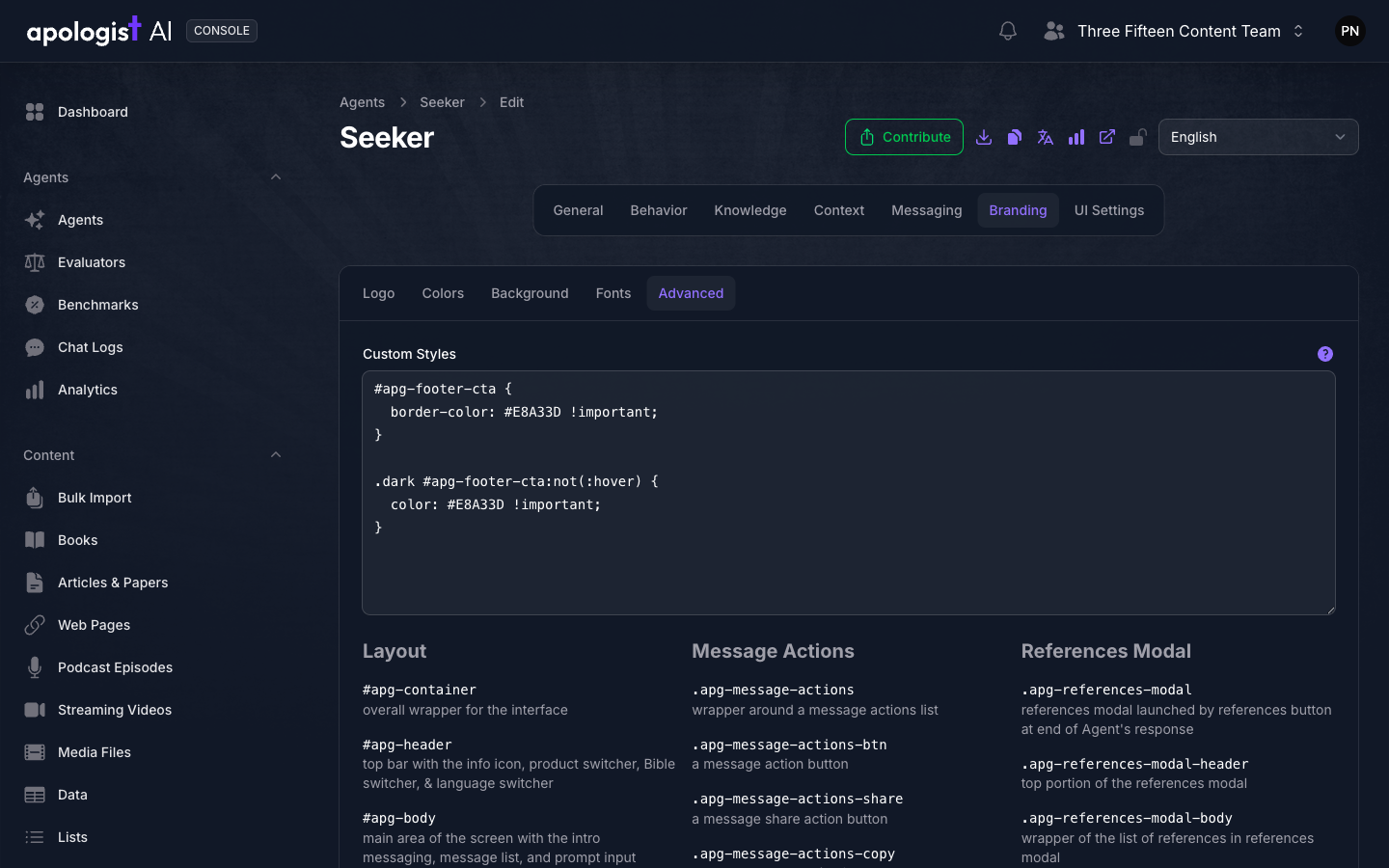Click the Chat Logs bubble icon
Image resolution: width=1389 pixels, height=868 pixels.
pyautogui.click(x=35, y=347)
